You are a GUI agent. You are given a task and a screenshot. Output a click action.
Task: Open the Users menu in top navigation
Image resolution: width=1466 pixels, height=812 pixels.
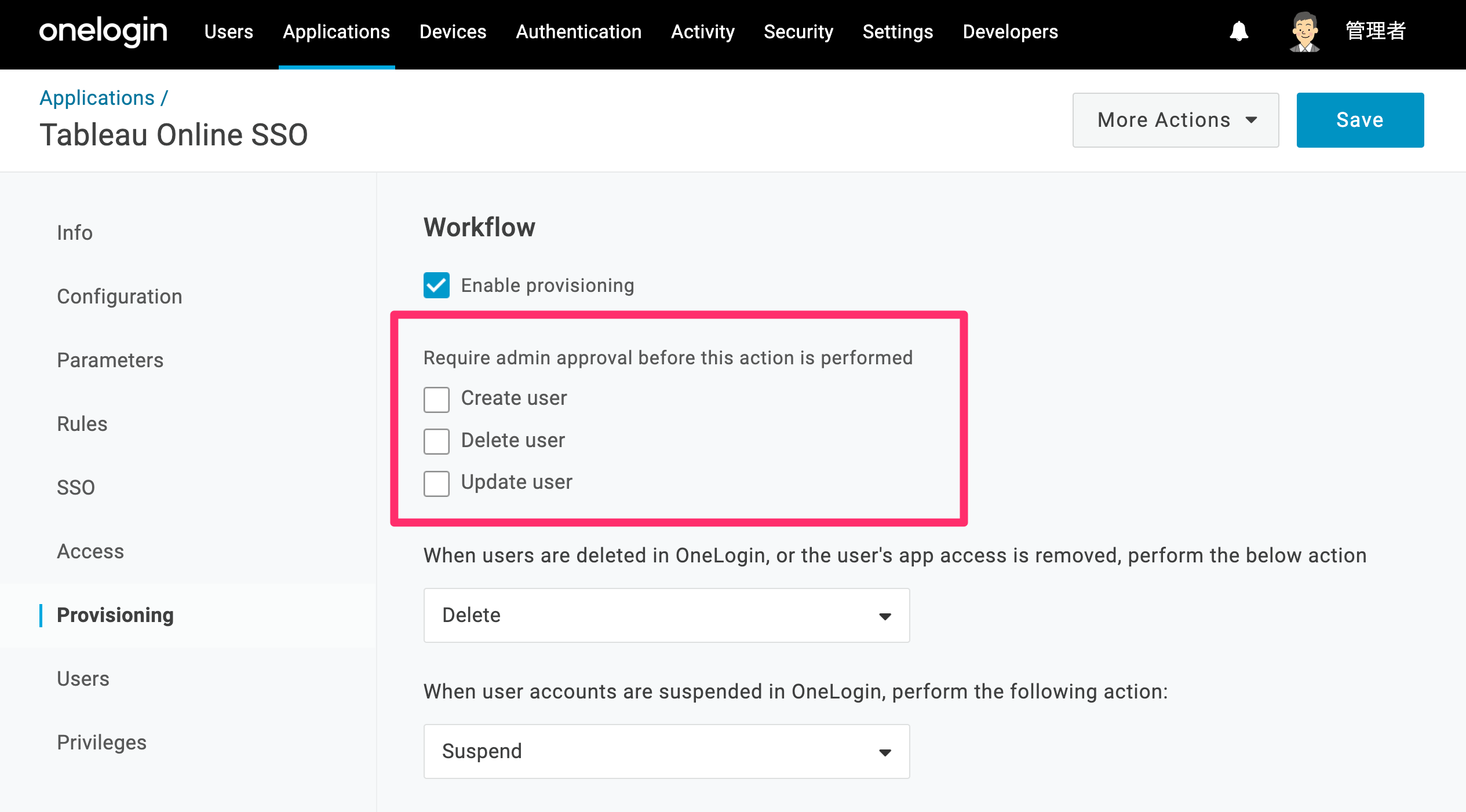pyautogui.click(x=229, y=32)
